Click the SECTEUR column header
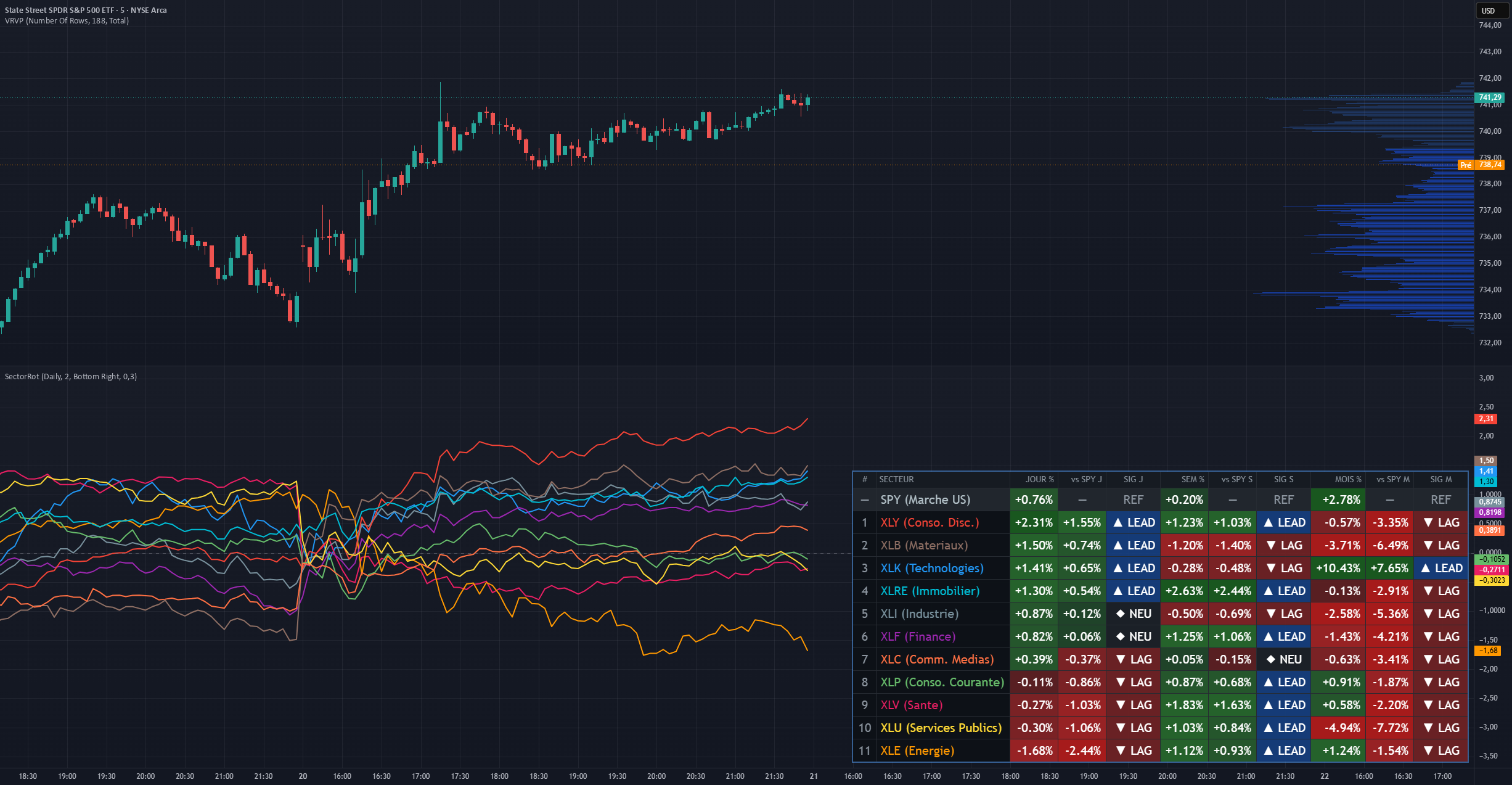This screenshot has width=1512, height=785. click(896, 479)
